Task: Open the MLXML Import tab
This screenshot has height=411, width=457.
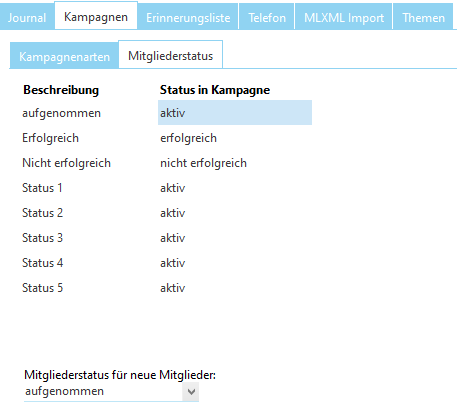Action: click(344, 17)
